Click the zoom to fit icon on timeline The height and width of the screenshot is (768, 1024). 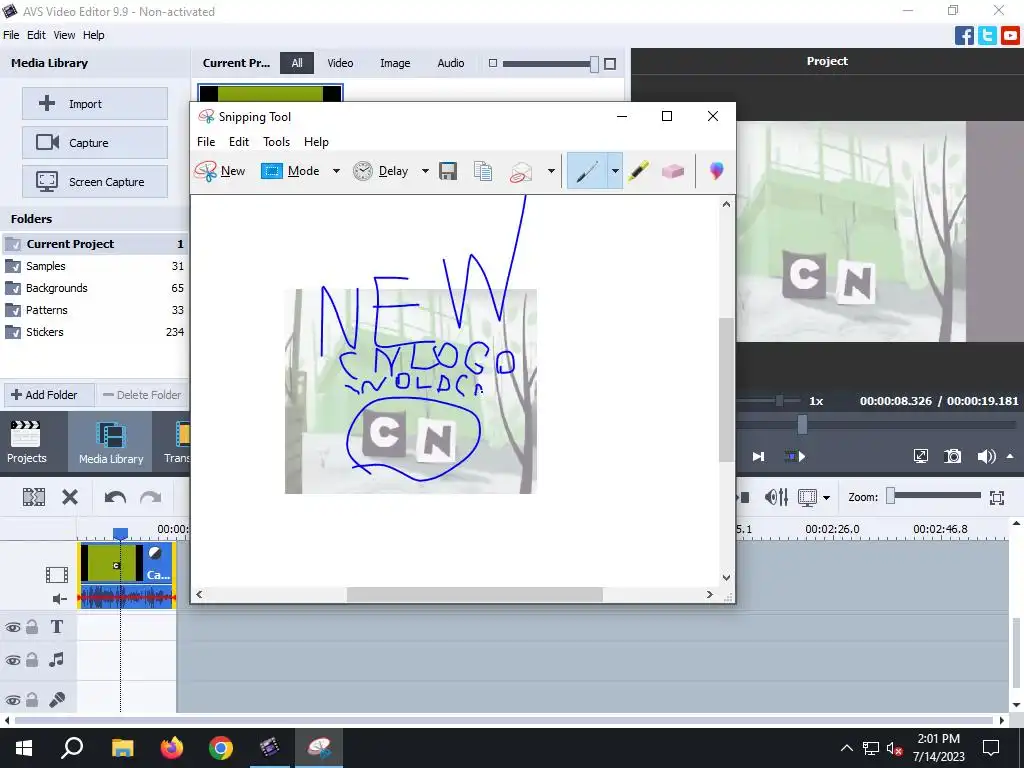[x=997, y=498]
